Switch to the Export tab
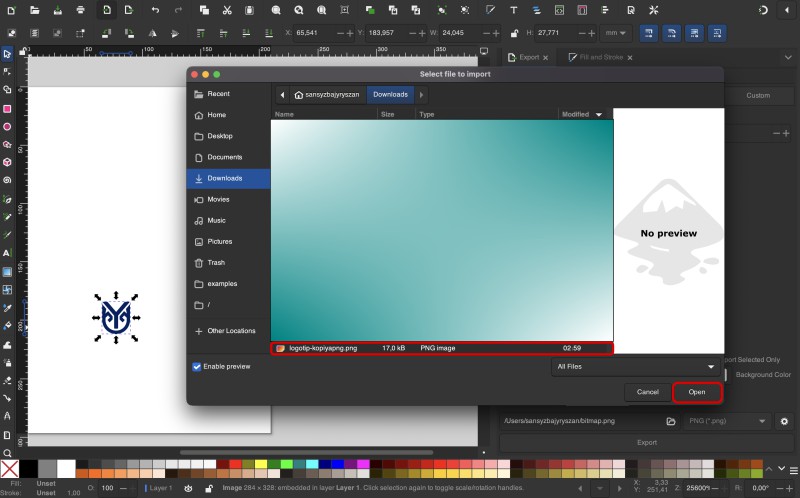Viewport: 800px width, 498px height. tap(528, 57)
